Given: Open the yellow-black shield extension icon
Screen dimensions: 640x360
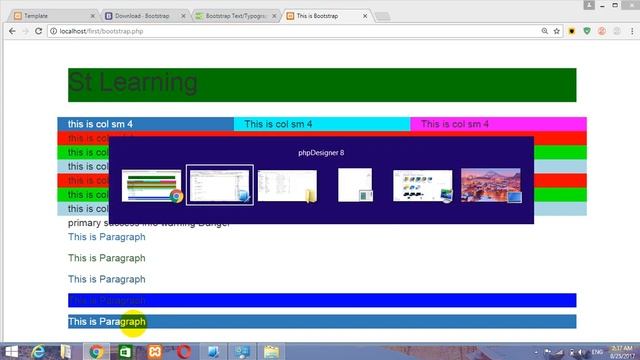Looking at the screenshot, I should [572, 31].
